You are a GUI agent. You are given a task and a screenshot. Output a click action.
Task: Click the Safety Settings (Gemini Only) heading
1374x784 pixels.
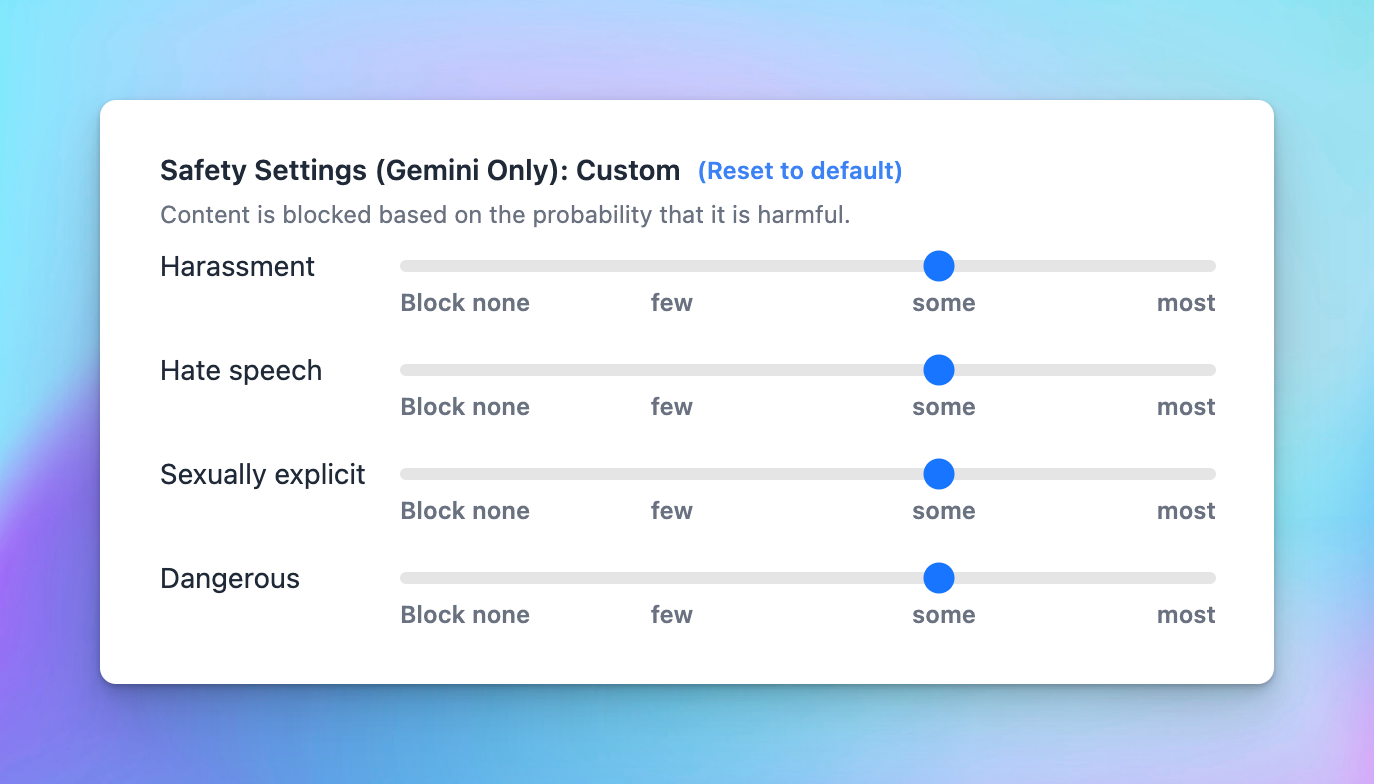coord(420,171)
